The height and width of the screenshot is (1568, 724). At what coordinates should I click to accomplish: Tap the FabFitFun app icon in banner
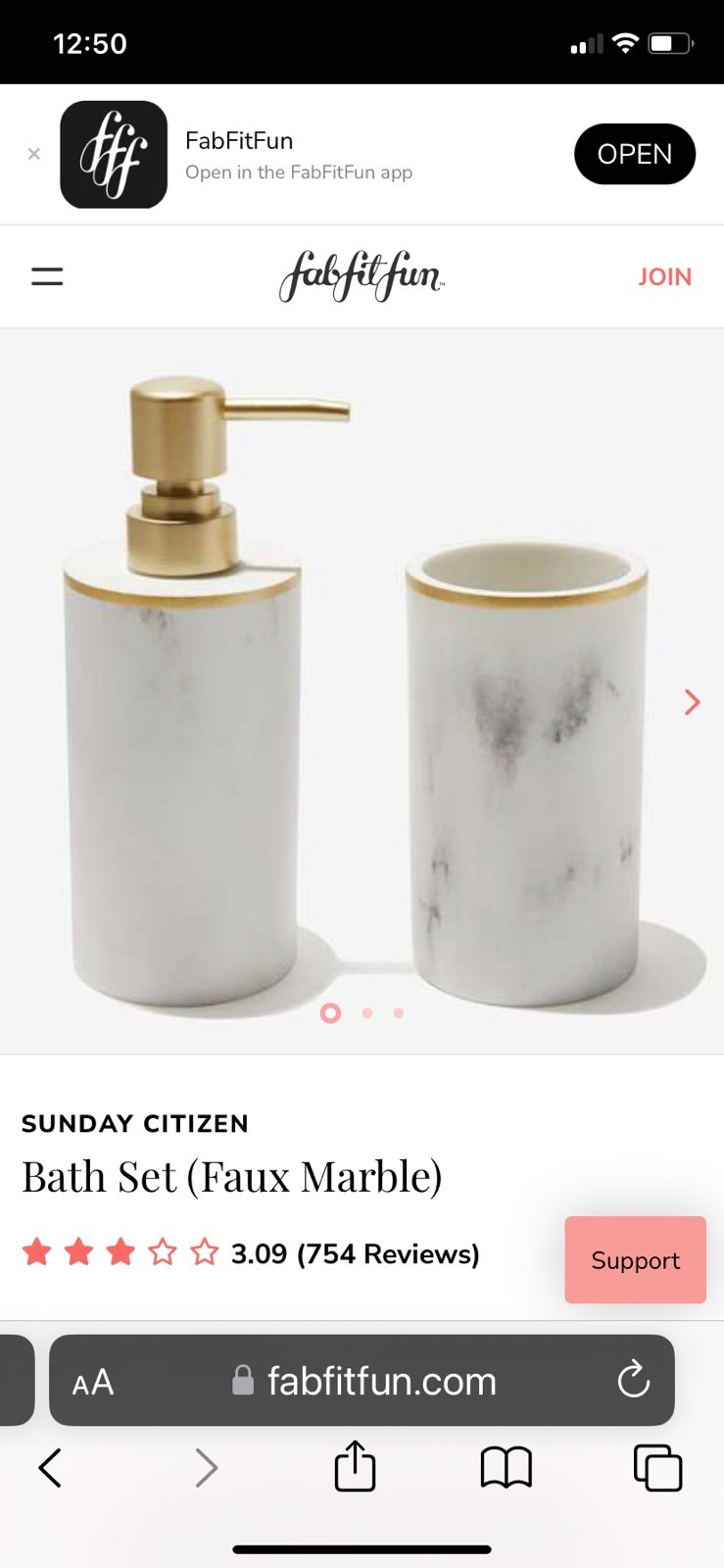point(114,155)
